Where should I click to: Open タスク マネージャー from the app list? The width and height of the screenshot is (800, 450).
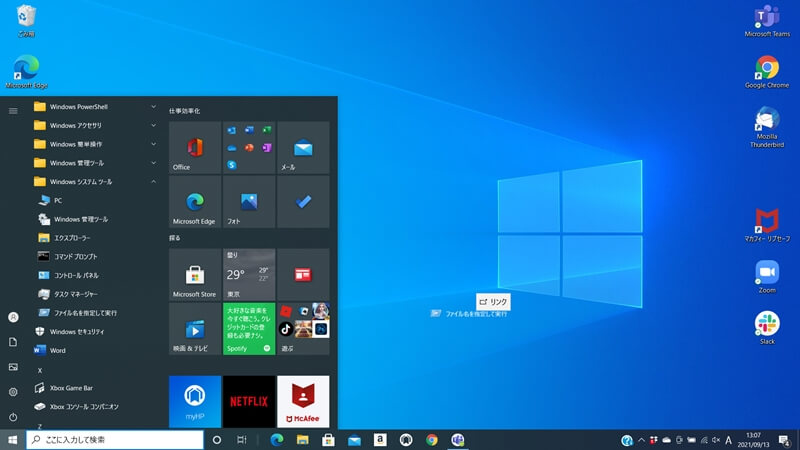[x=95, y=294]
